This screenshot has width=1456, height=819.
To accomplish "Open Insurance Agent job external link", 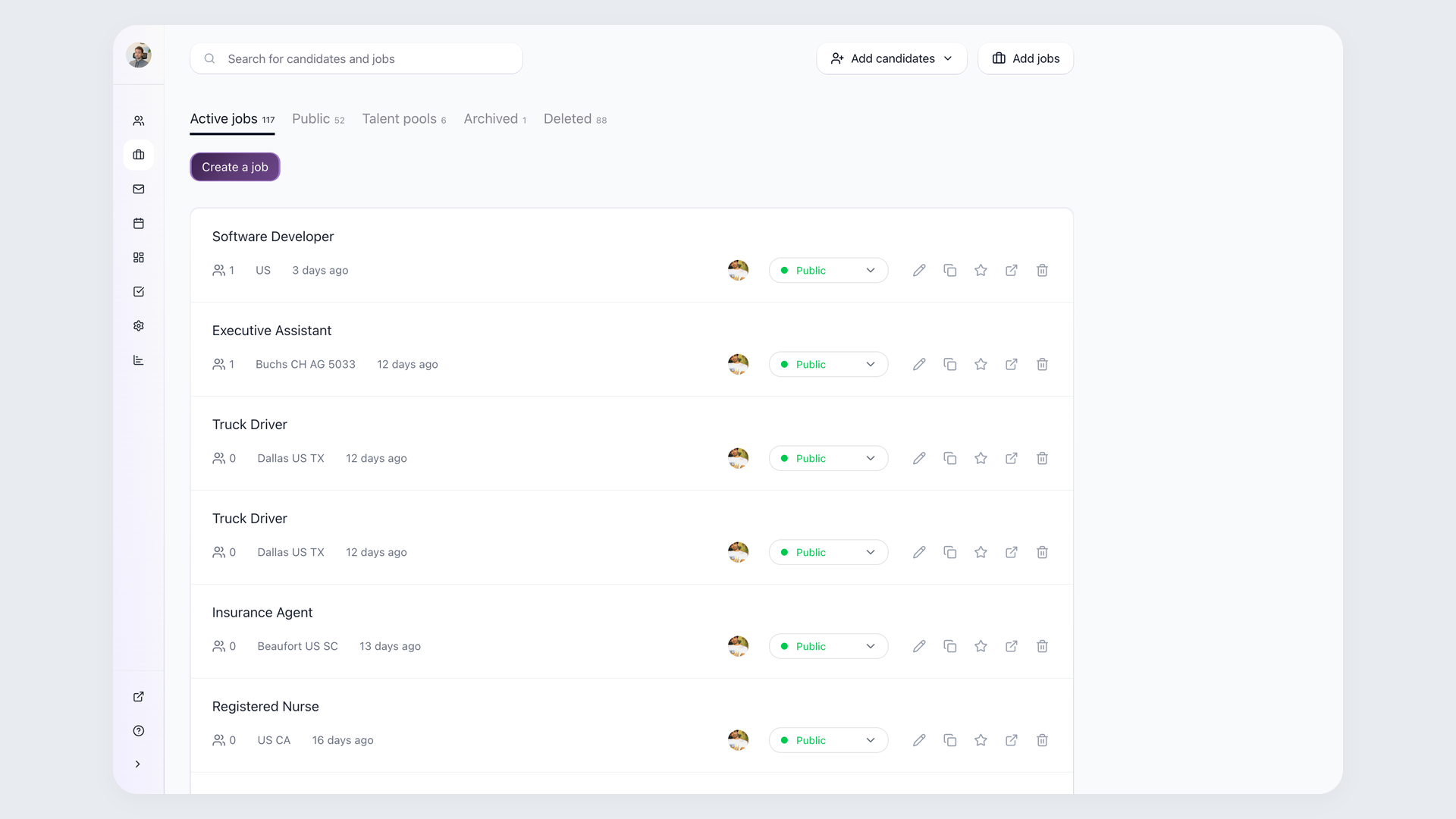I will (x=1012, y=646).
